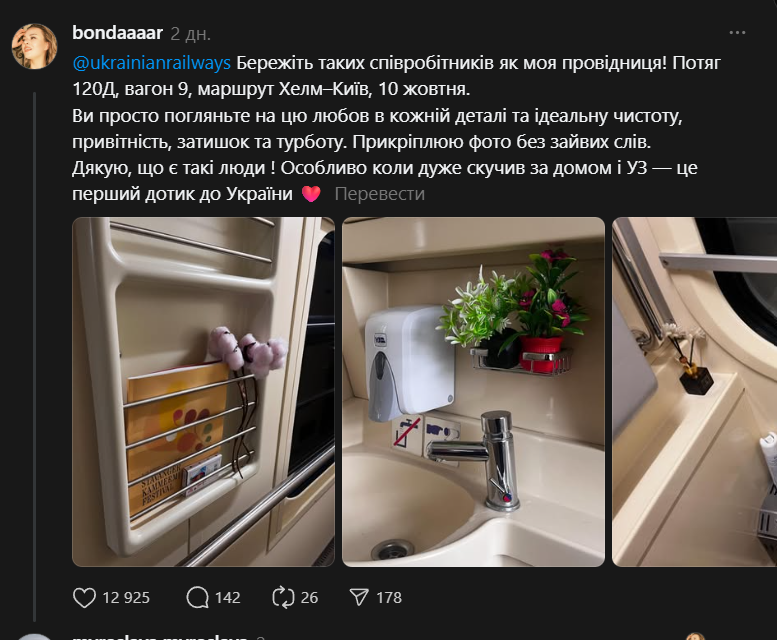Share the post with the paper plane icon

(359, 597)
